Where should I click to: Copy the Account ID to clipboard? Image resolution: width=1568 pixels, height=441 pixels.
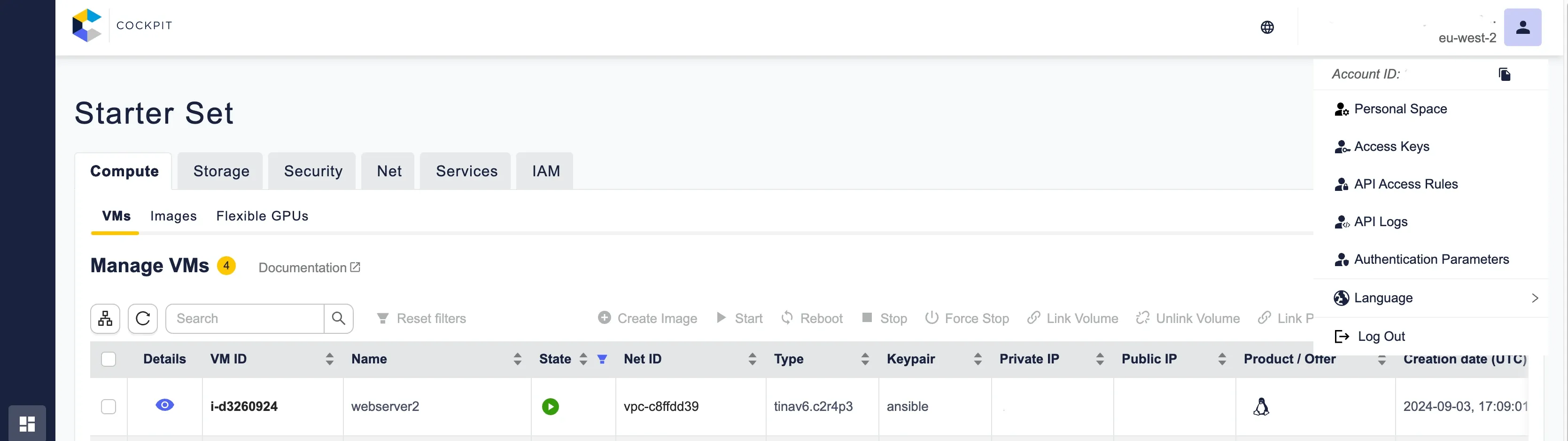point(1504,74)
